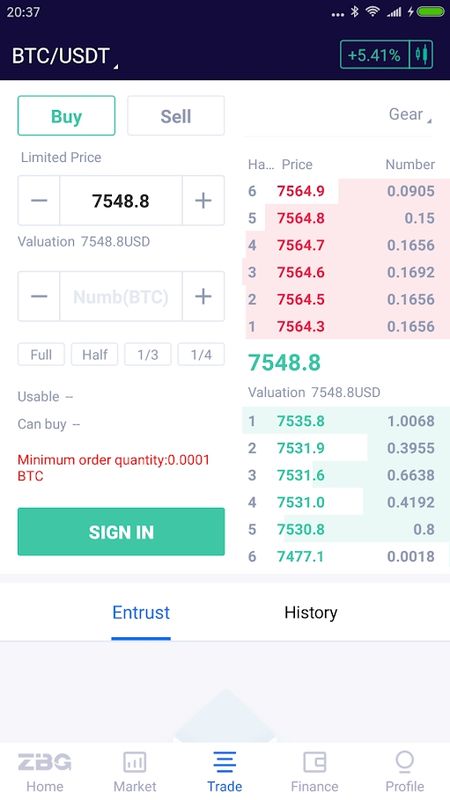Viewport: 450px width, 800px height.
Task: Focus the Numb(BTC) input field
Action: pos(121,296)
